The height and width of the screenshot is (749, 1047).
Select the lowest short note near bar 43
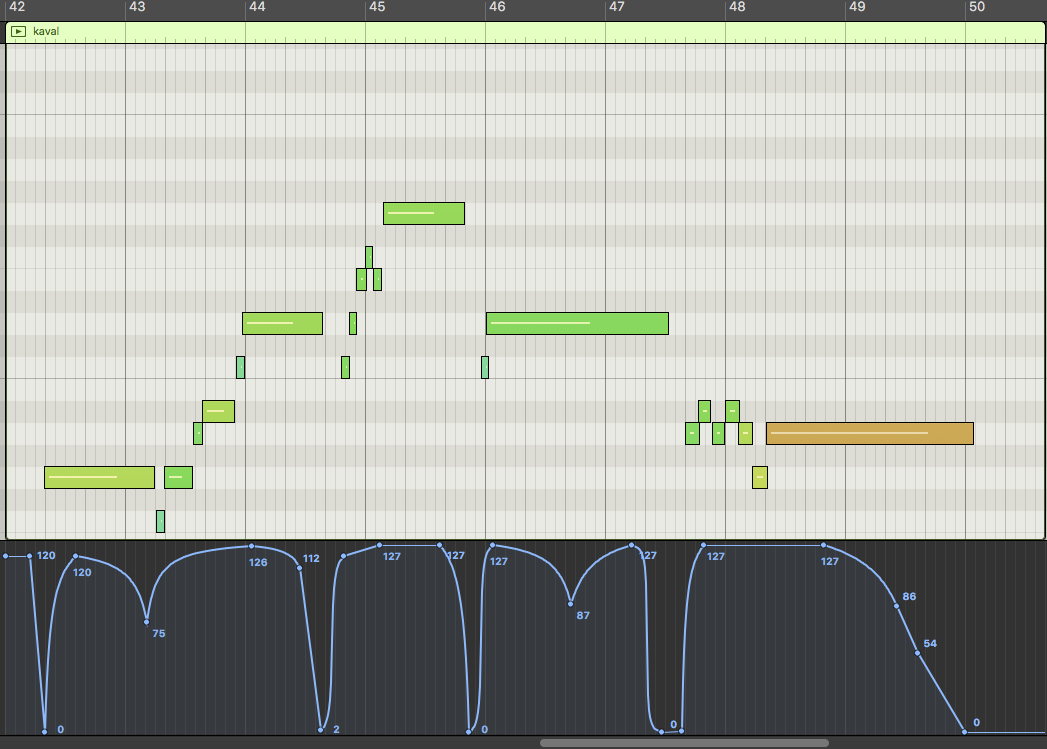click(x=160, y=521)
